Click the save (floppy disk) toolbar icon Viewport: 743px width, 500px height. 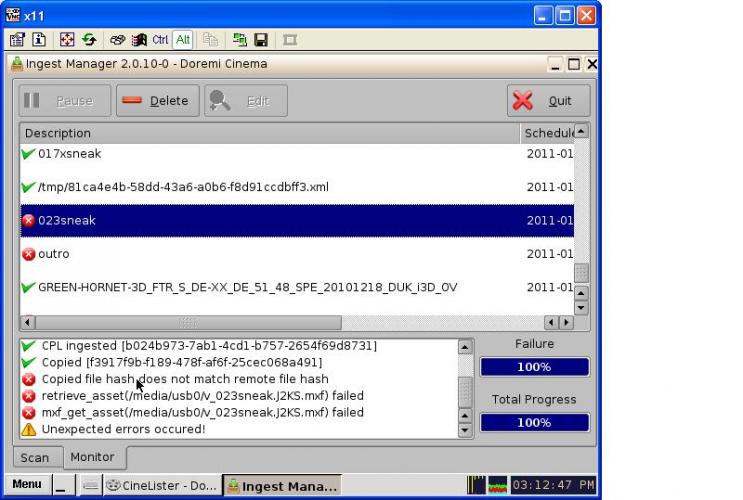261,40
